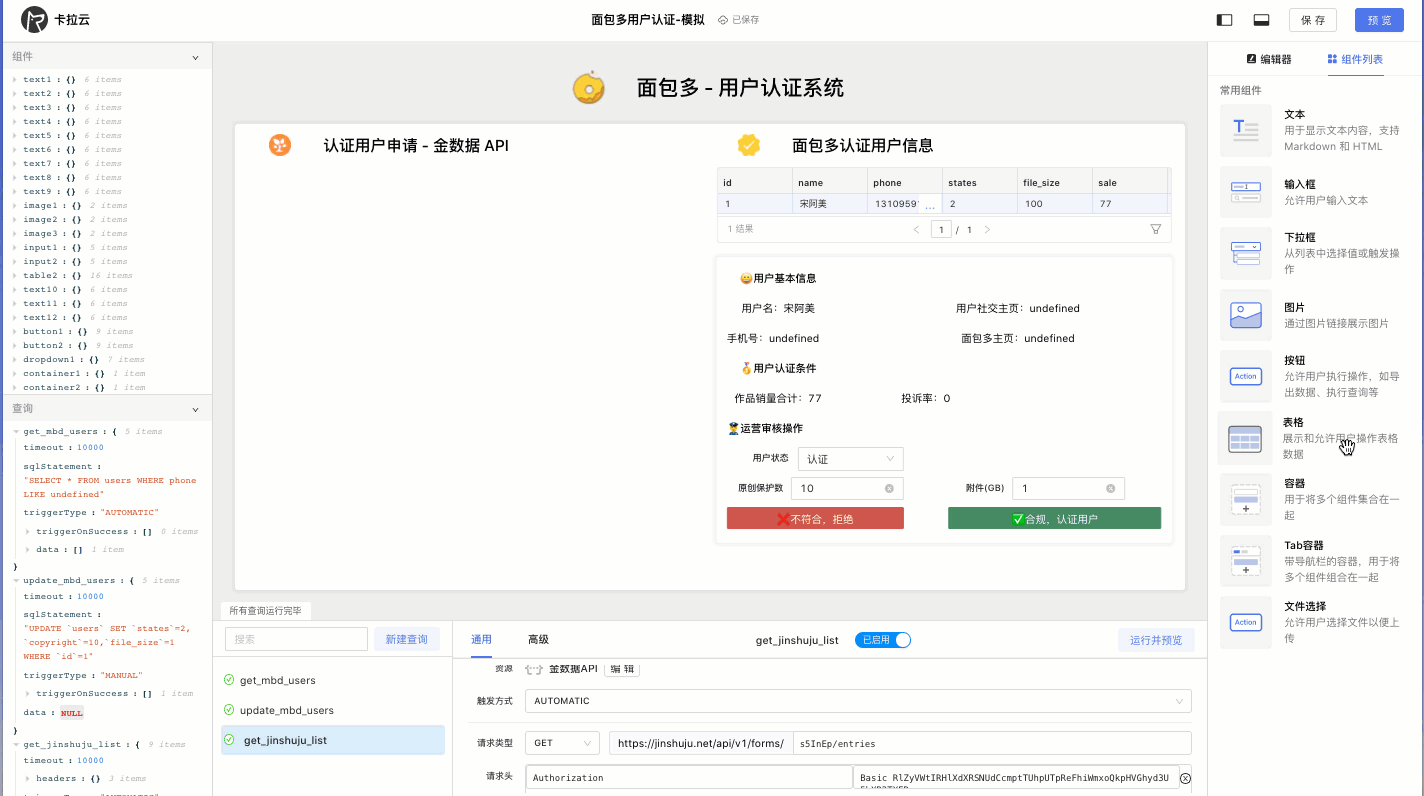Disable the get_jinshuju_list query via 已启用 toggle
This screenshot has width=1424, height=796.
(882, 638)
